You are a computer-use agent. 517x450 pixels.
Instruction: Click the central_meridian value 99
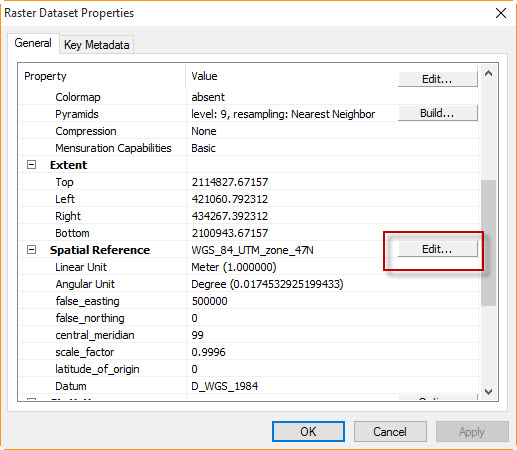(x=197, y=335)
